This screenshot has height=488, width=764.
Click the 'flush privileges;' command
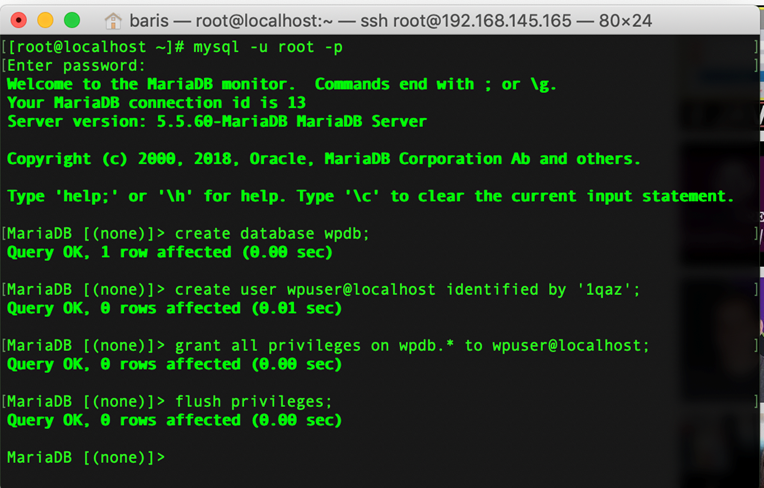(x=253, y=402)
